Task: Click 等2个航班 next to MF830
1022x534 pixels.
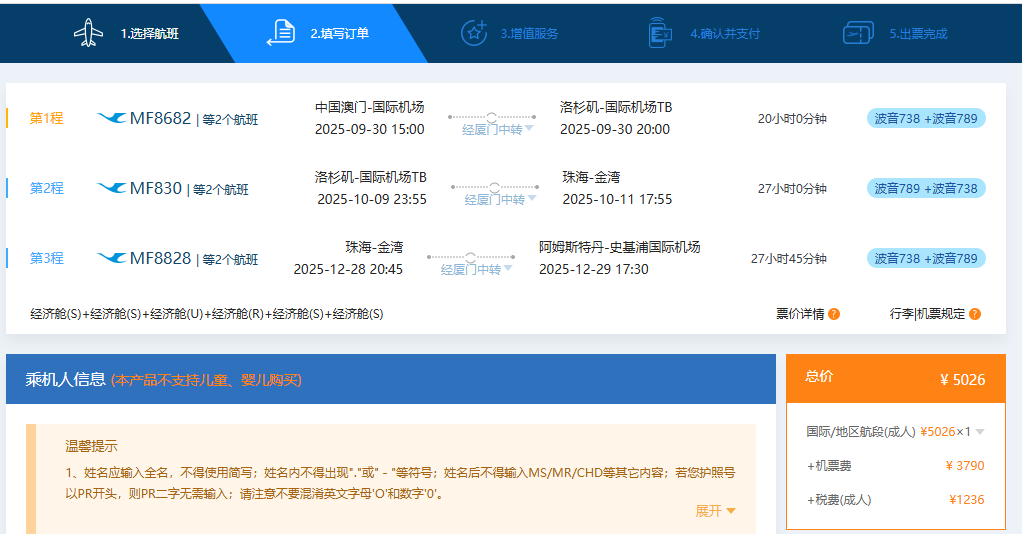Action: pyautogui.click(x=220, y=190)
